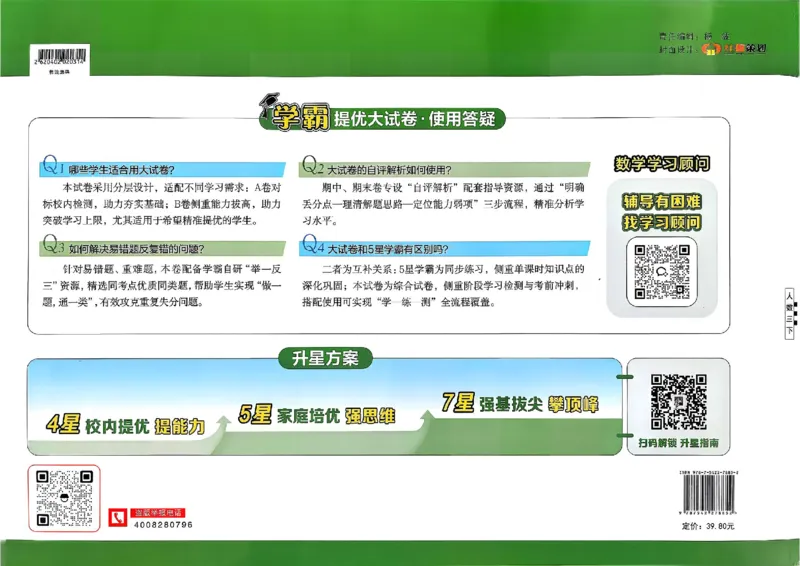The height and width of the screenshot is (566, 800).
Task: Click the 5星 label
Action: (255, 414)
